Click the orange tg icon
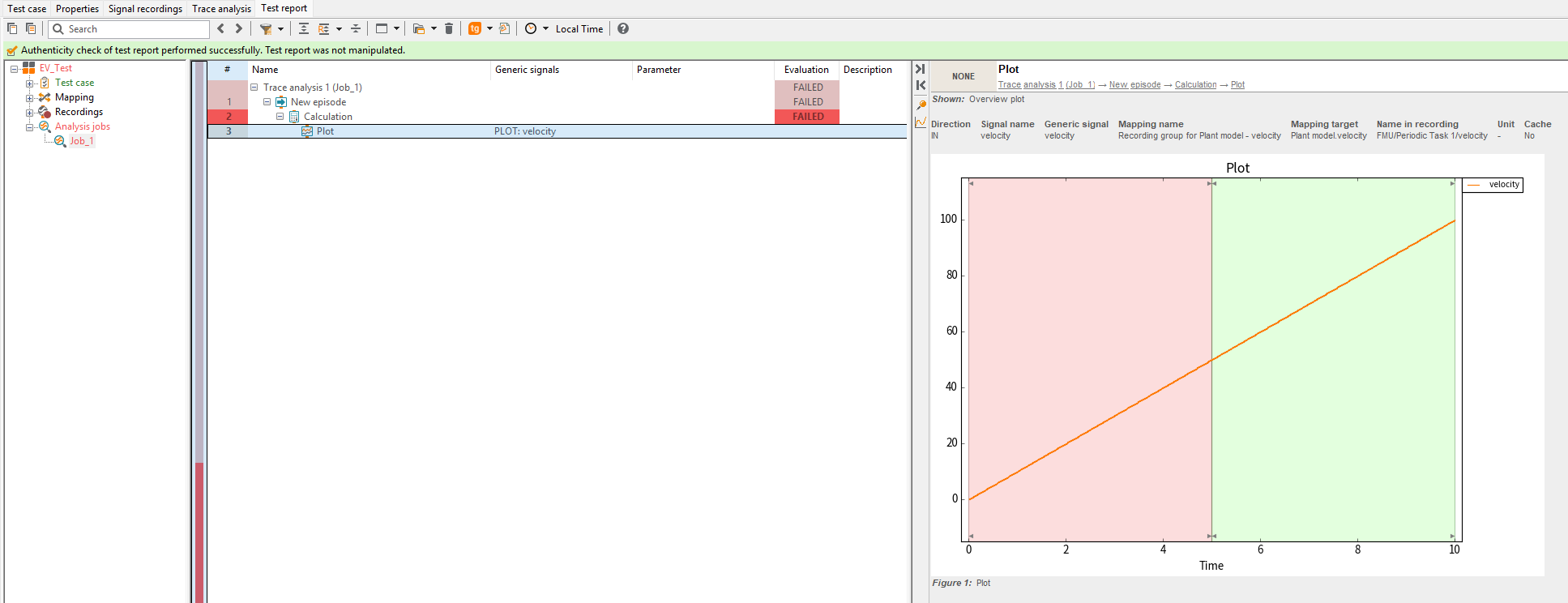The image size is (1568, 603). pyautogui.click(x=475, y=28)
